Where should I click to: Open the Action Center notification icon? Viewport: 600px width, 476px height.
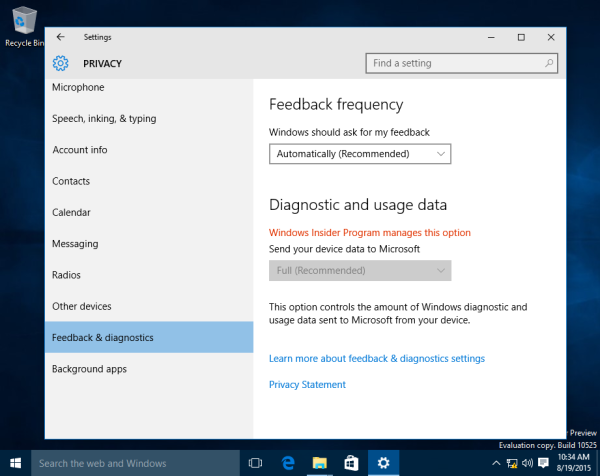(543, 463)
